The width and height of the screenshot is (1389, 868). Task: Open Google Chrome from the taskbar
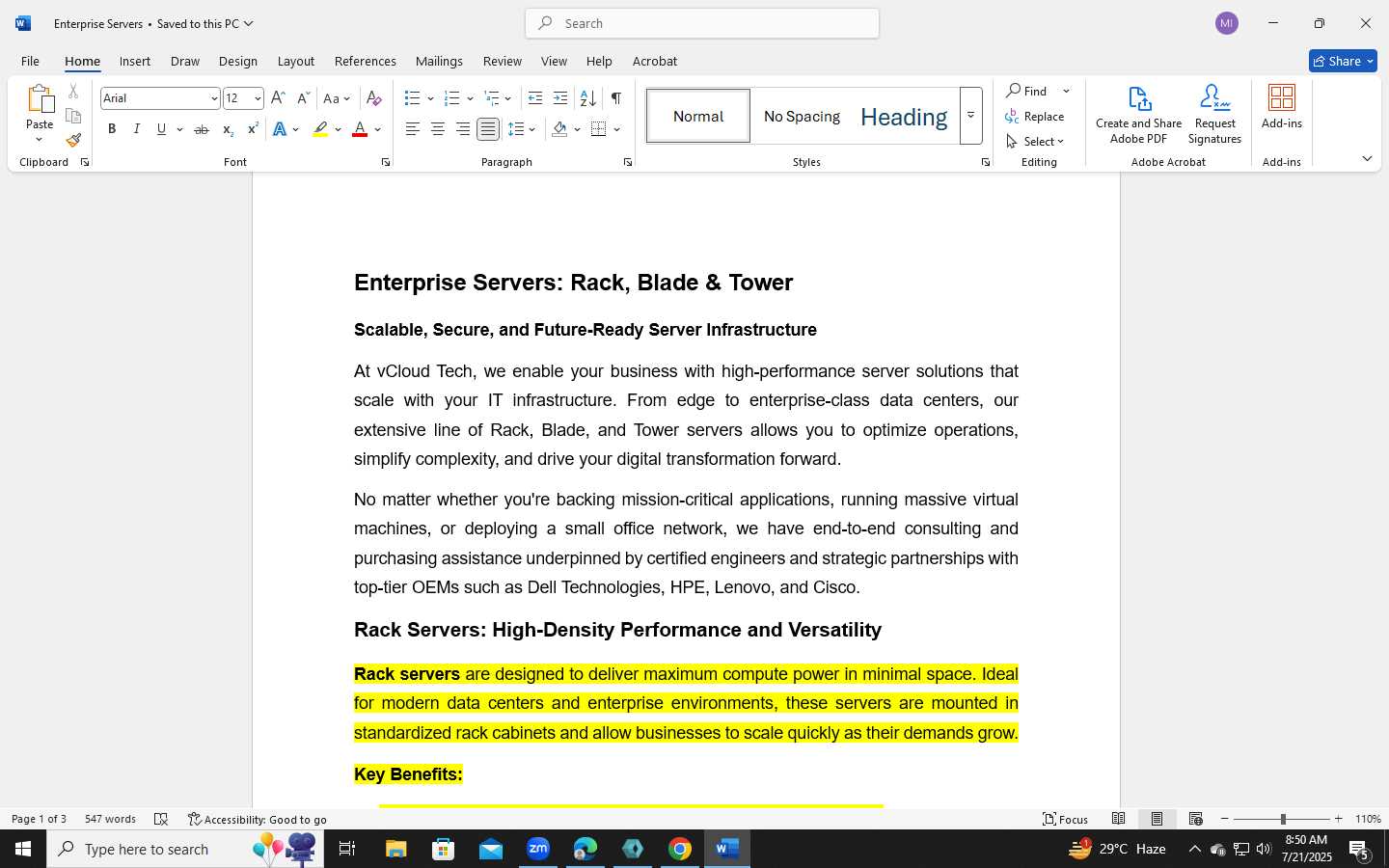(x=680, y=849)
